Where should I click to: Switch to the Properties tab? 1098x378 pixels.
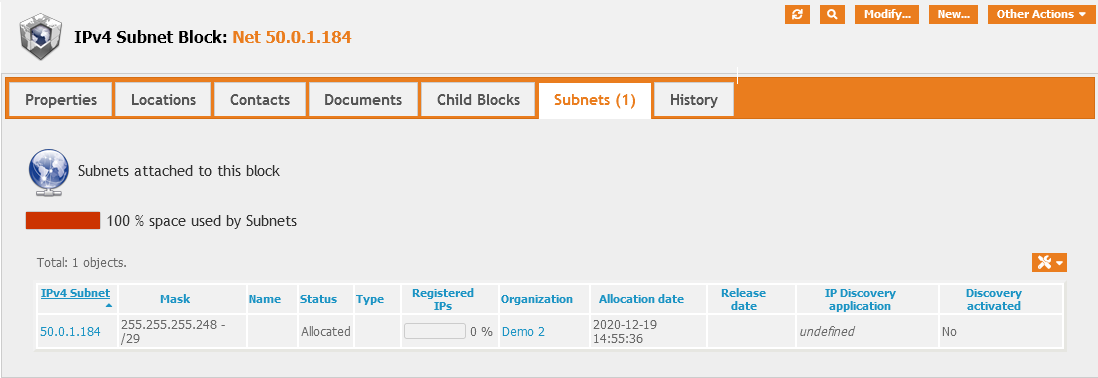61,99
